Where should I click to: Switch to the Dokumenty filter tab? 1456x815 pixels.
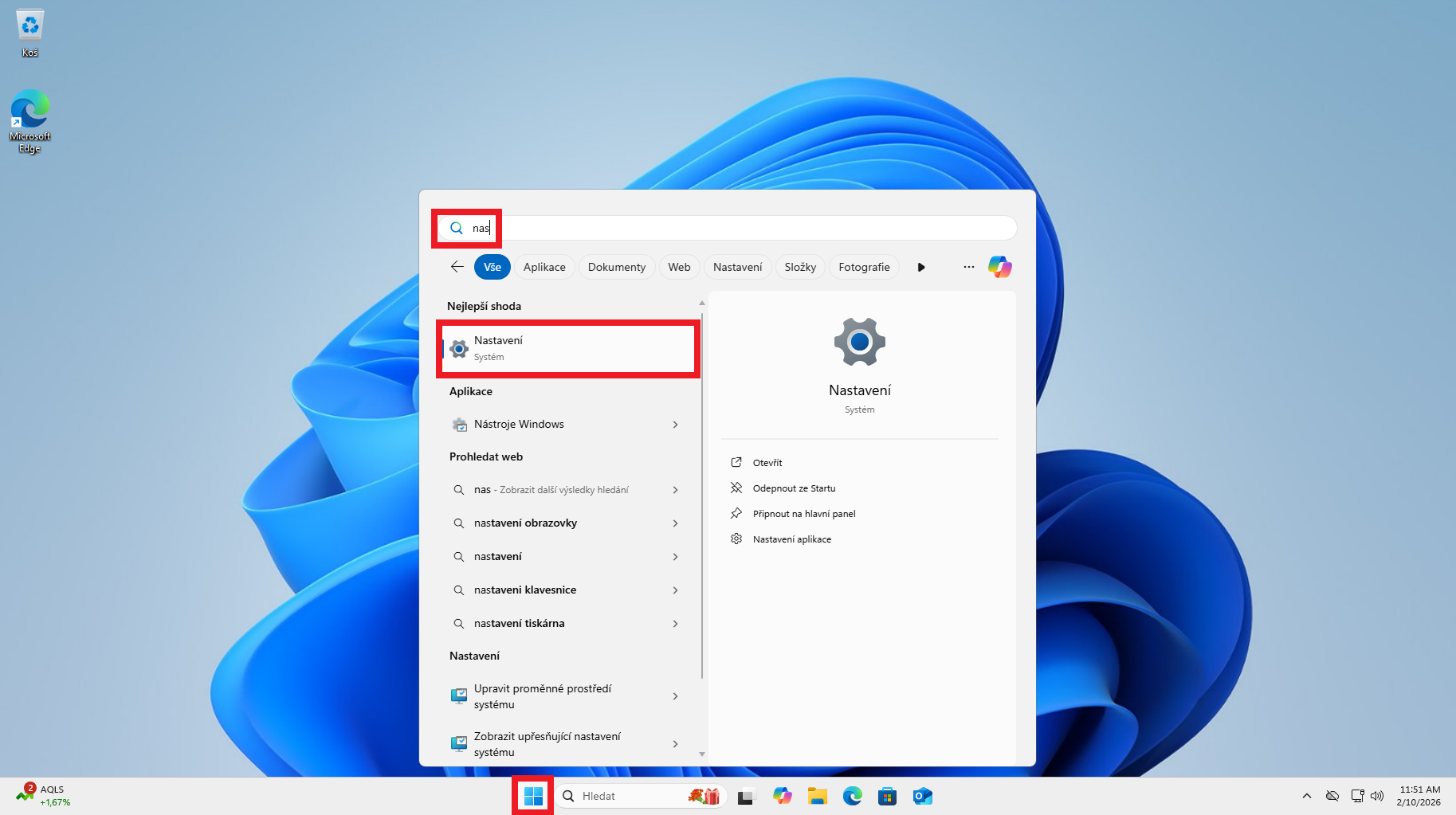click(x=616, y=267)
